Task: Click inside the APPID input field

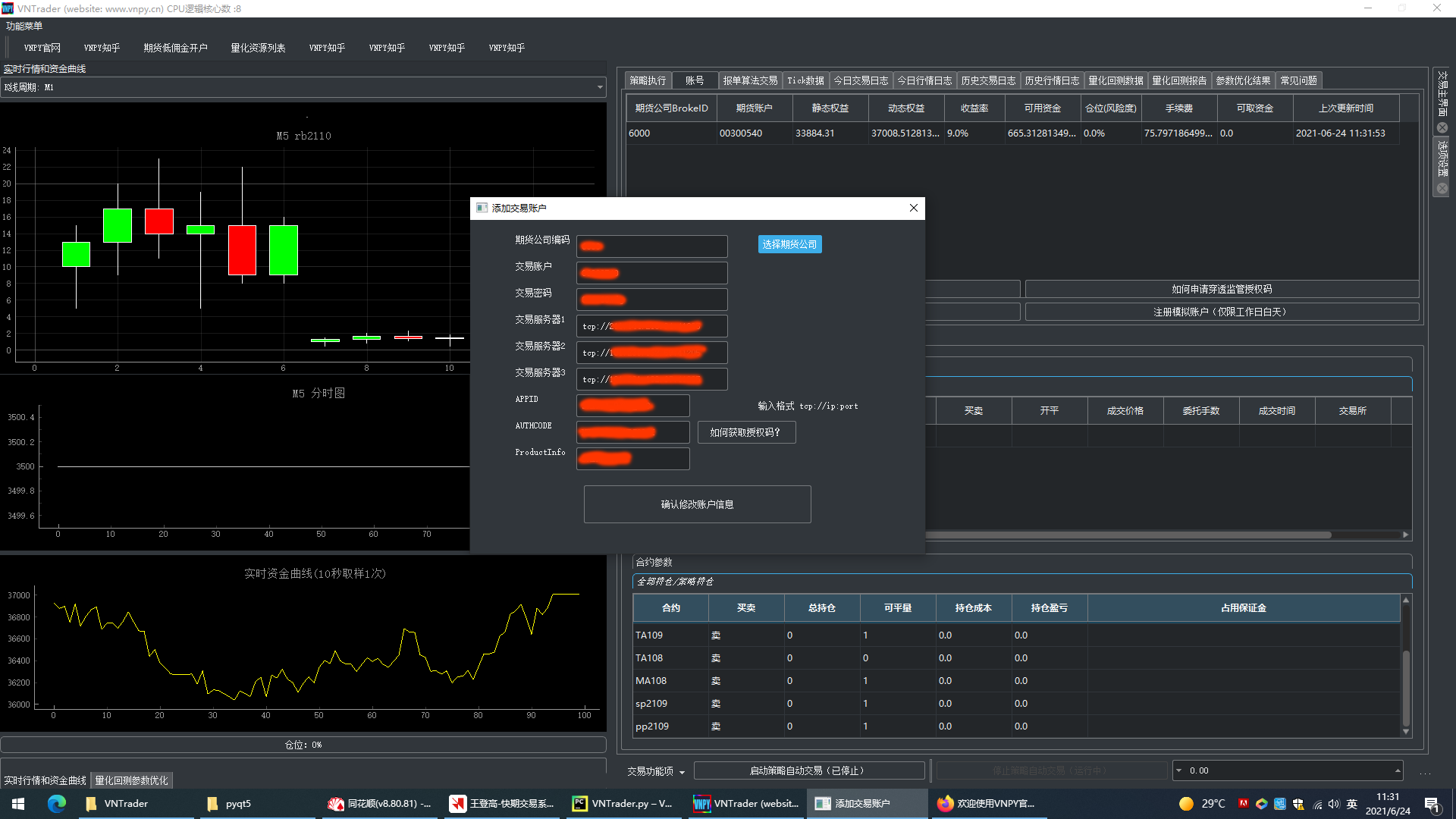Action: click(632, 405)
